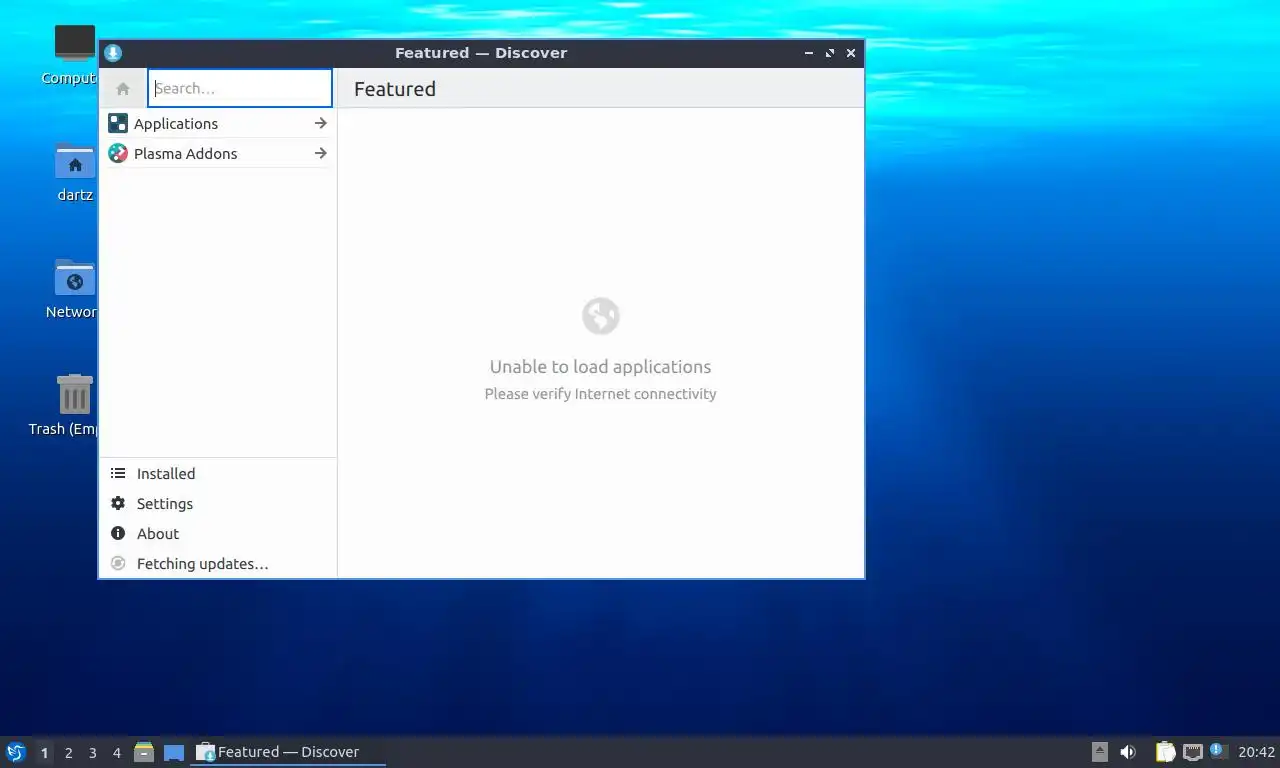Open the Lubuntu start menu
This screenshot has width=1280, height=768.
click(15, 752)
